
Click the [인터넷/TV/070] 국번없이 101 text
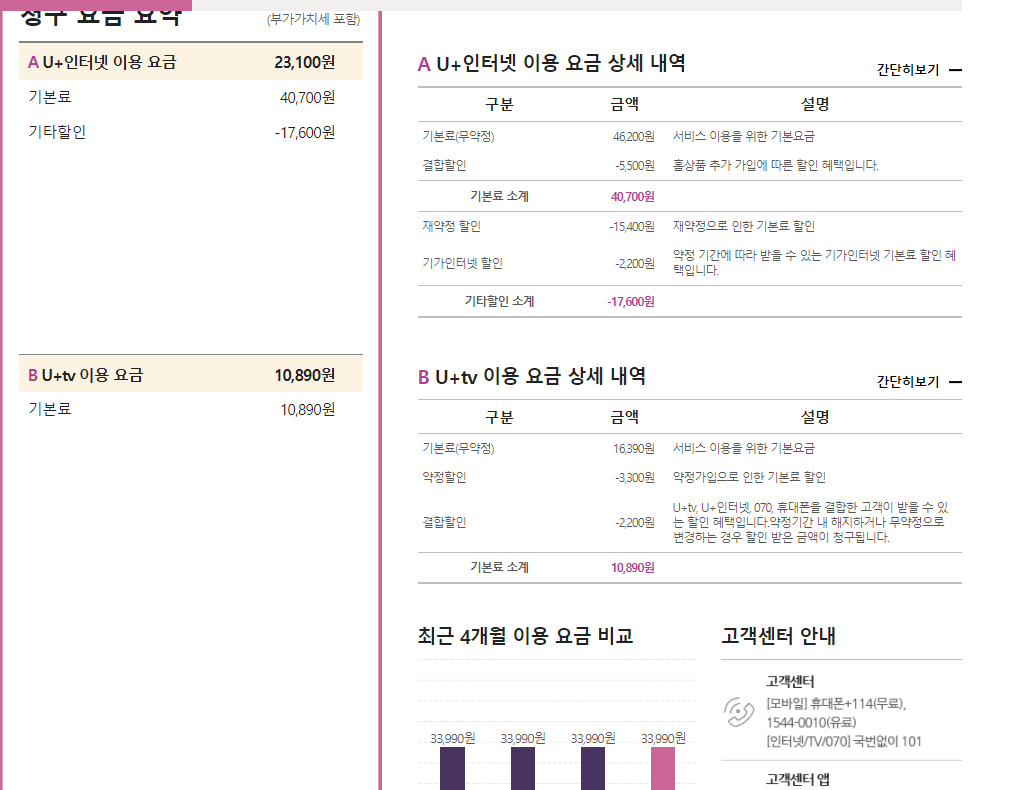coord(845,741)
